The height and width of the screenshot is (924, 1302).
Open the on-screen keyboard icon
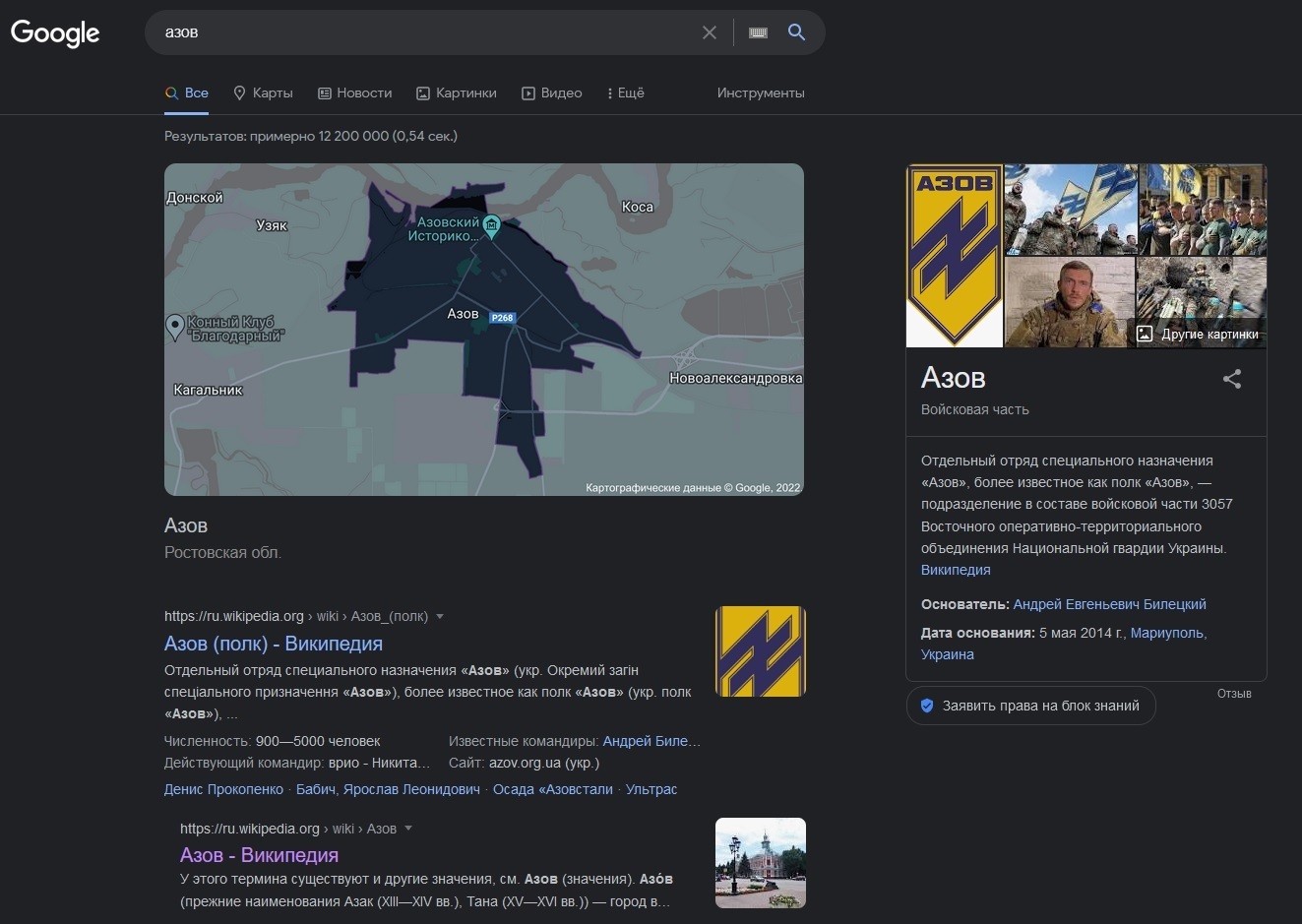(x=758, y=32)
